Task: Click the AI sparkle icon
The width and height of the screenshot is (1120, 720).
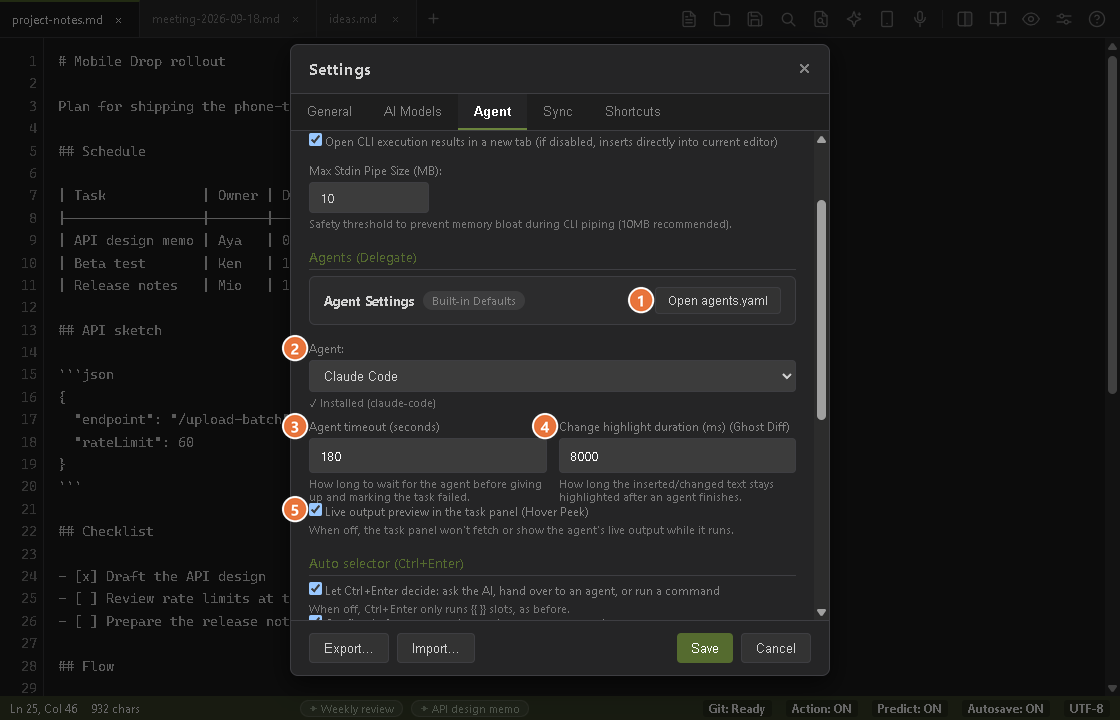Action: tap(854, 19)
